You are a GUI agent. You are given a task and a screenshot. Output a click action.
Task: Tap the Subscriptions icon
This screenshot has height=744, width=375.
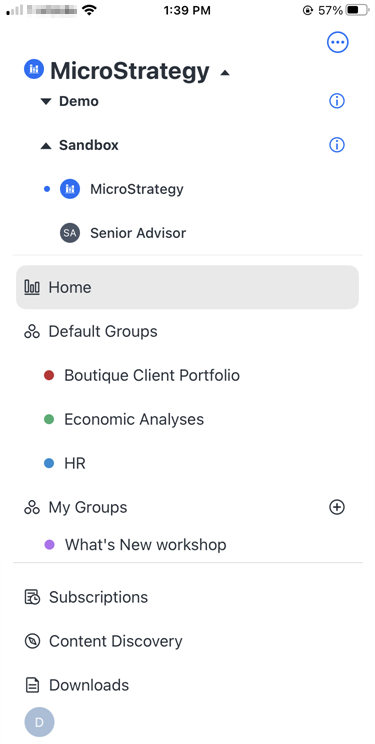(32, 597)
